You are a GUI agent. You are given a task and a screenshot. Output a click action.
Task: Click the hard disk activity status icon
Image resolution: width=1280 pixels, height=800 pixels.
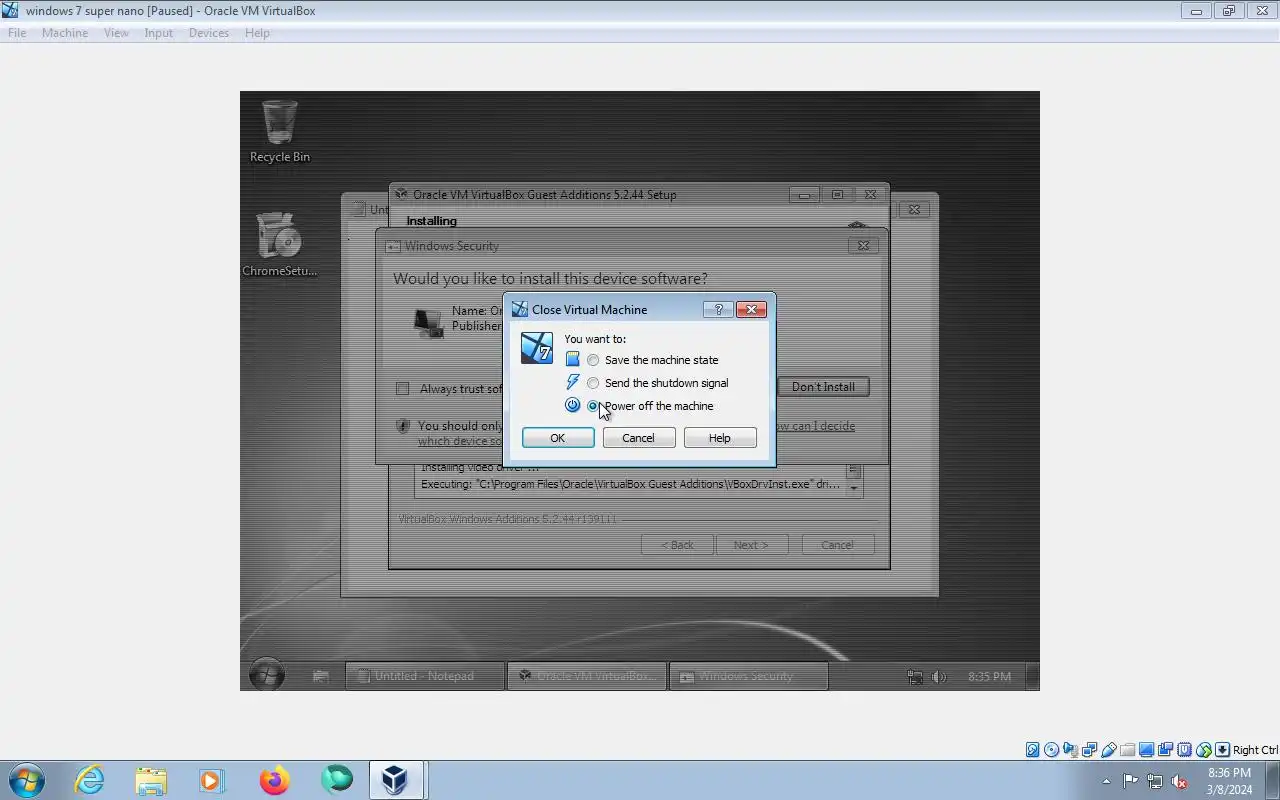tap(1033, 750)
